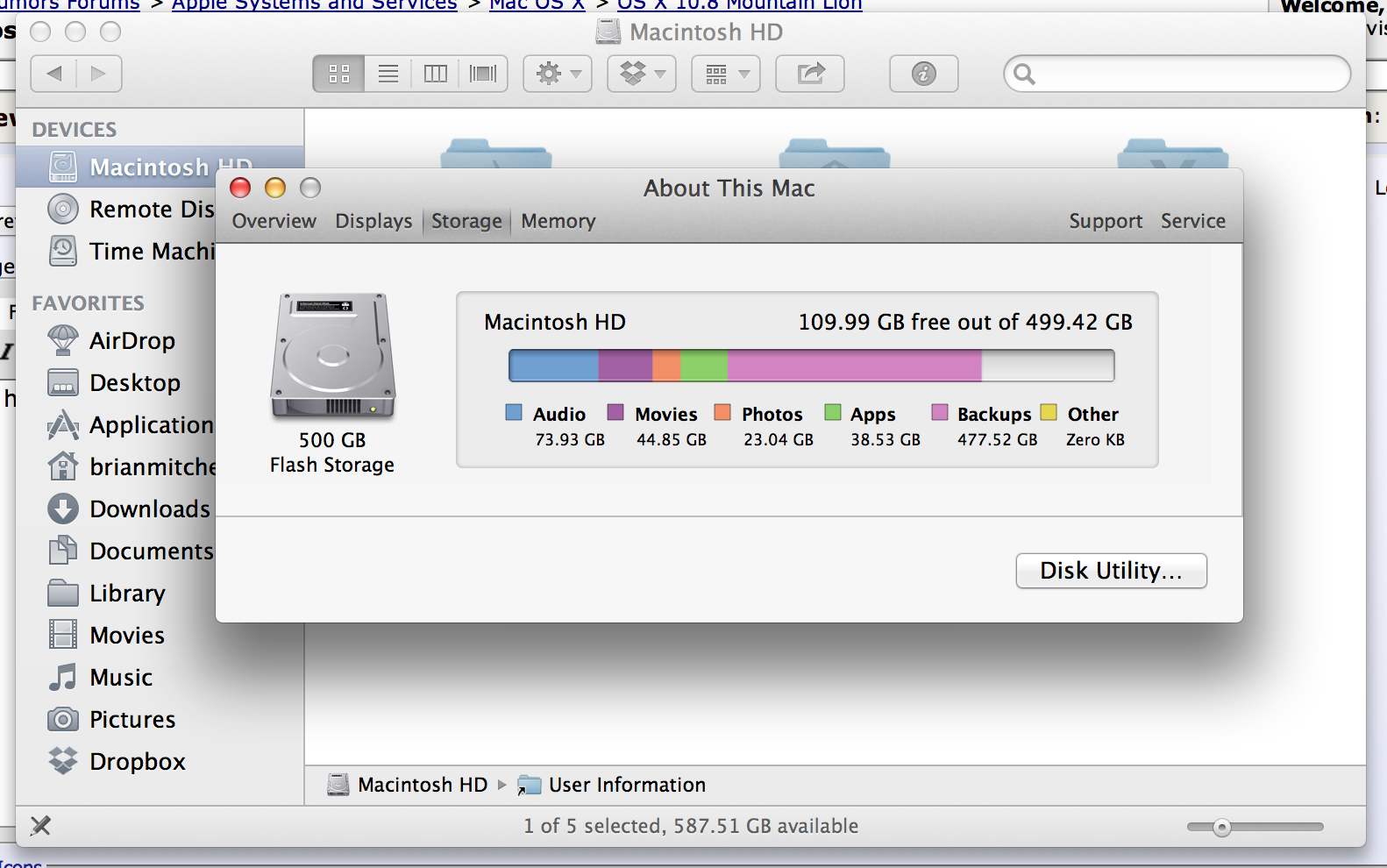Click the Finder search field
Screen dimensions: 1387x868
pyautogui.click(x=1177, y=74)
